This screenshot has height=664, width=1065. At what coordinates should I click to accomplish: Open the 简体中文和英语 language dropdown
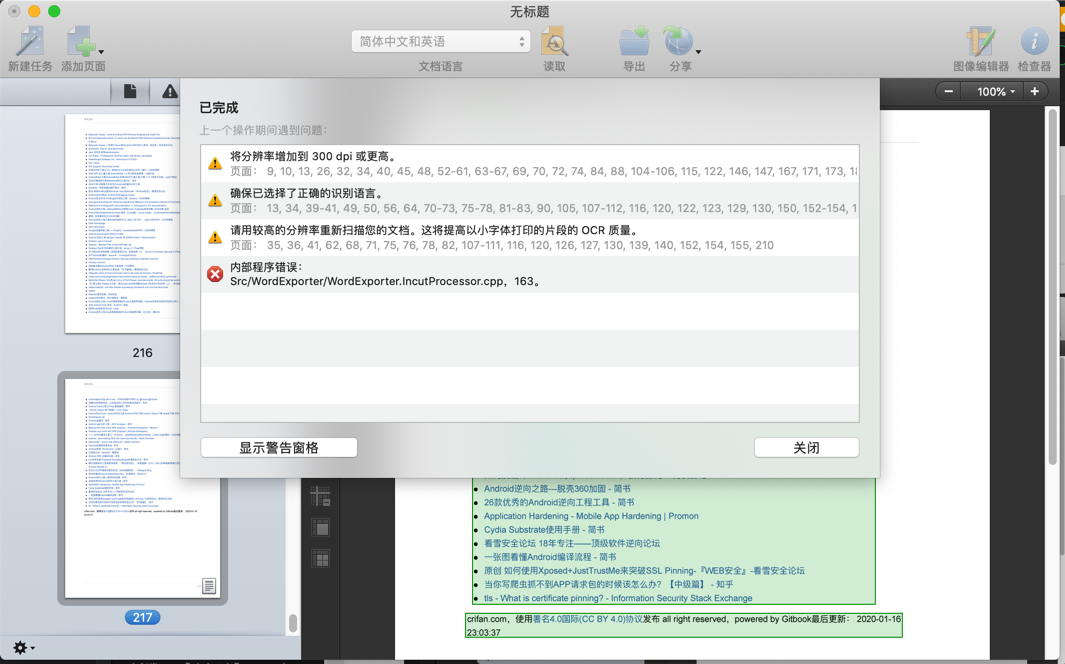click(440, 41)
